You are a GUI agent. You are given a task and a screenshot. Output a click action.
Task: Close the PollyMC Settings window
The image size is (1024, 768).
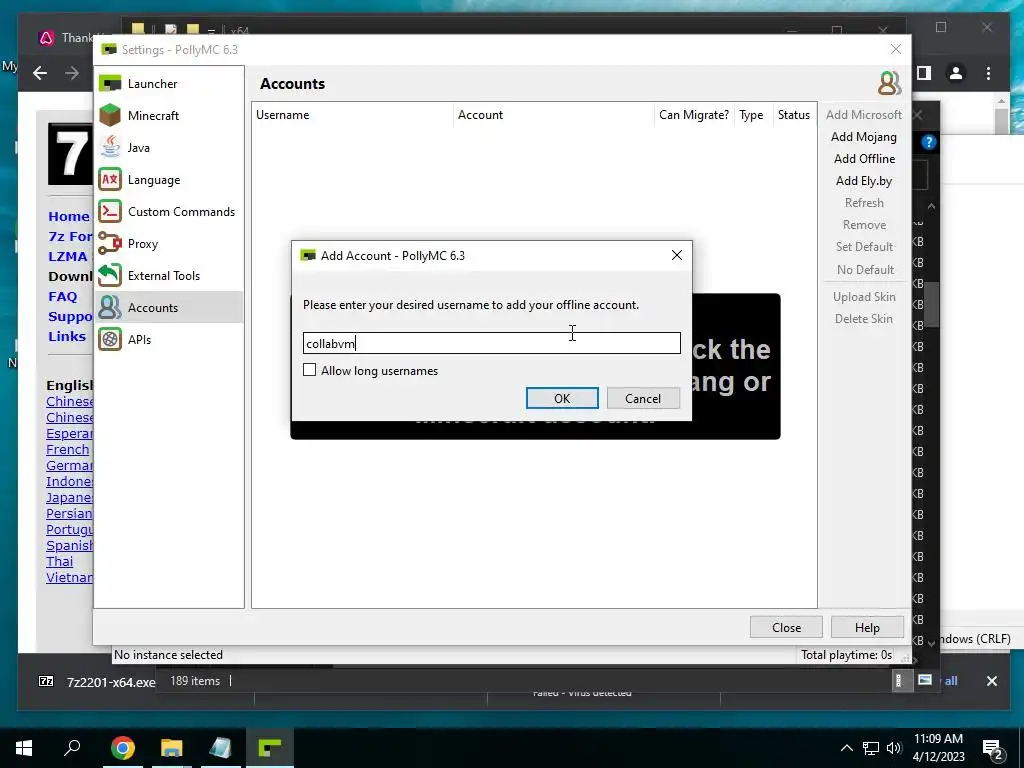(x=896, y=50)
